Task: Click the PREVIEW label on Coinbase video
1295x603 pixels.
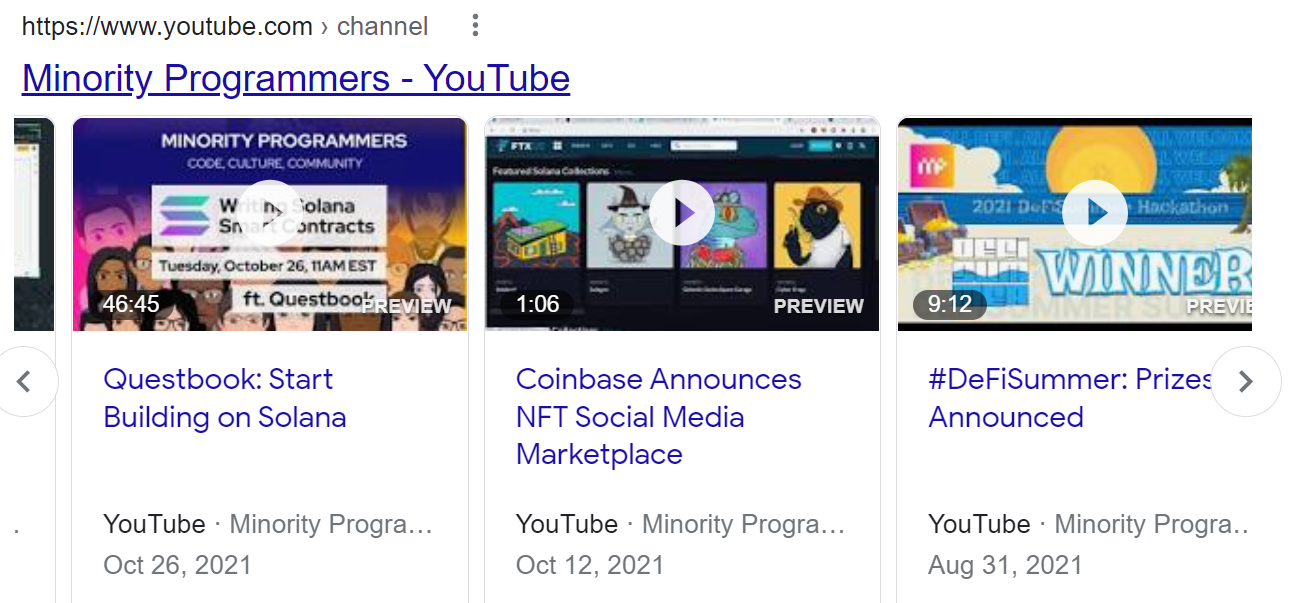Action: coord(818,306)
